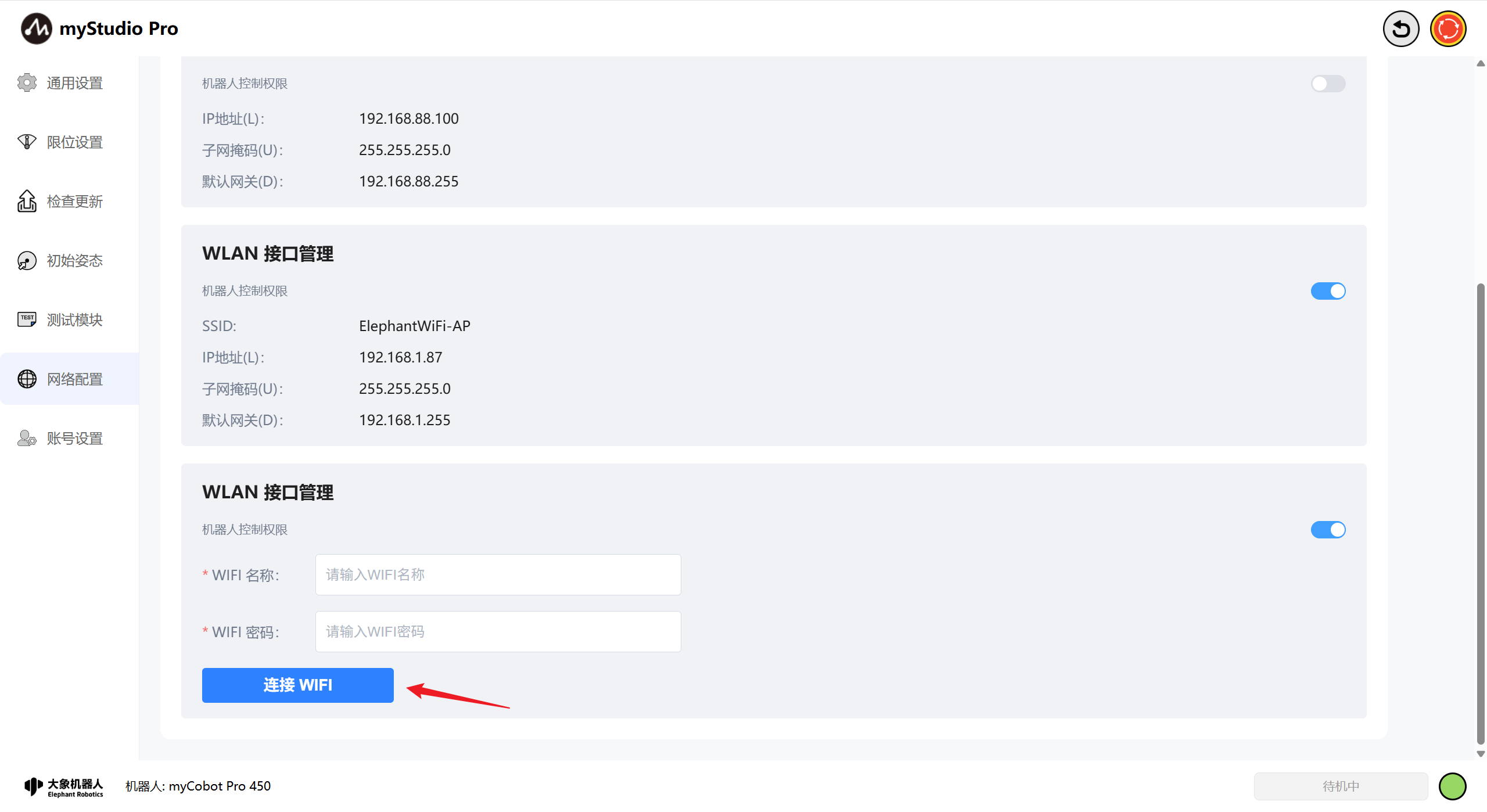1487x812 pixels.
Task: Open the TEST module icon
Action: pyautogui.click(x=27, y=319)
